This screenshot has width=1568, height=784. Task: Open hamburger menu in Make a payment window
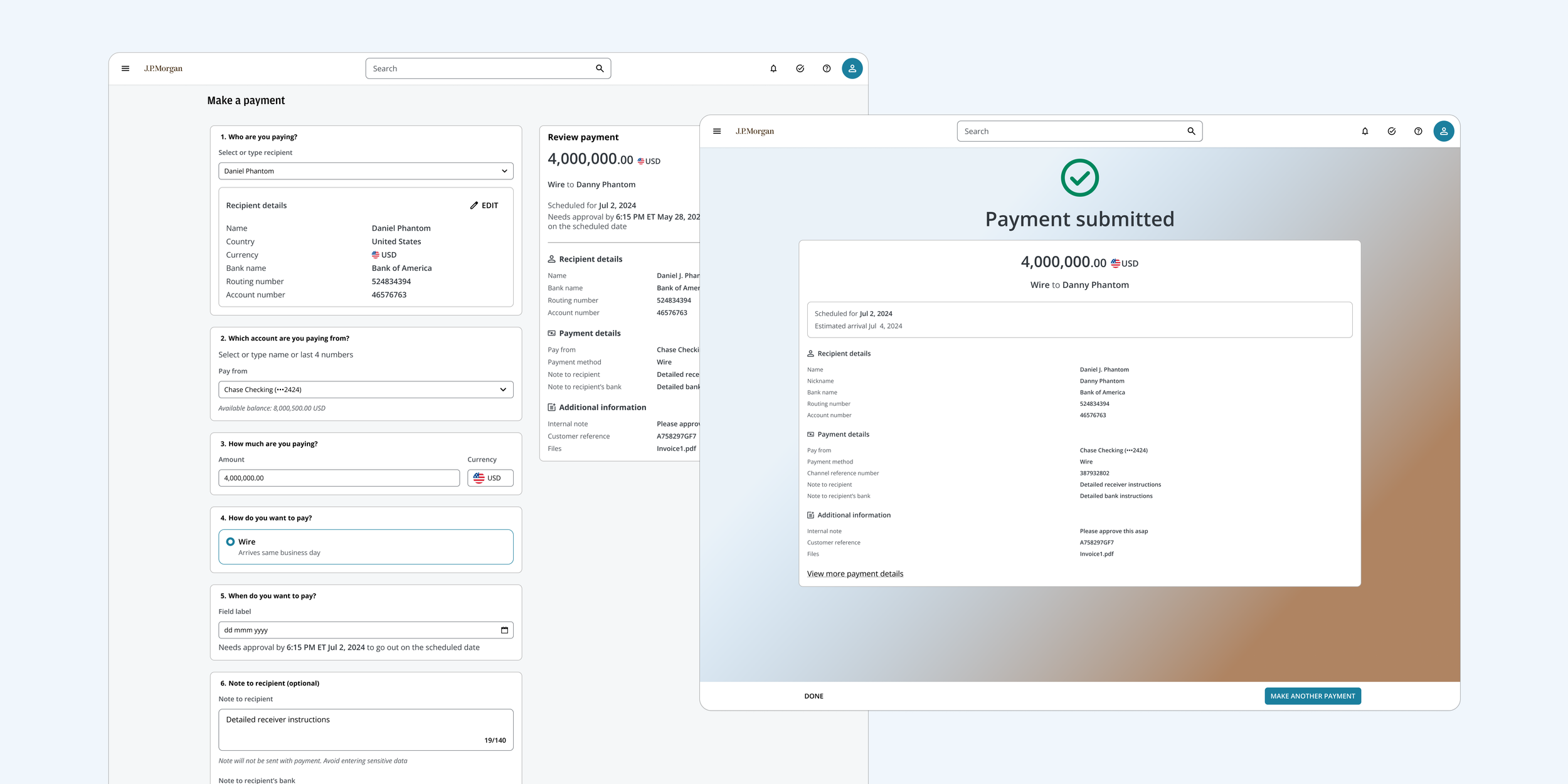pyautogui.click(x=125, y=68)
